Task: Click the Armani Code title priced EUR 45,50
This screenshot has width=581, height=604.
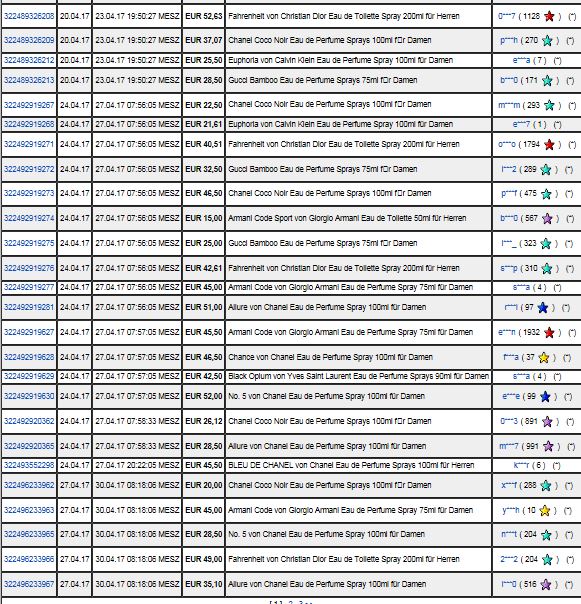Action: [x=350, y=332]
